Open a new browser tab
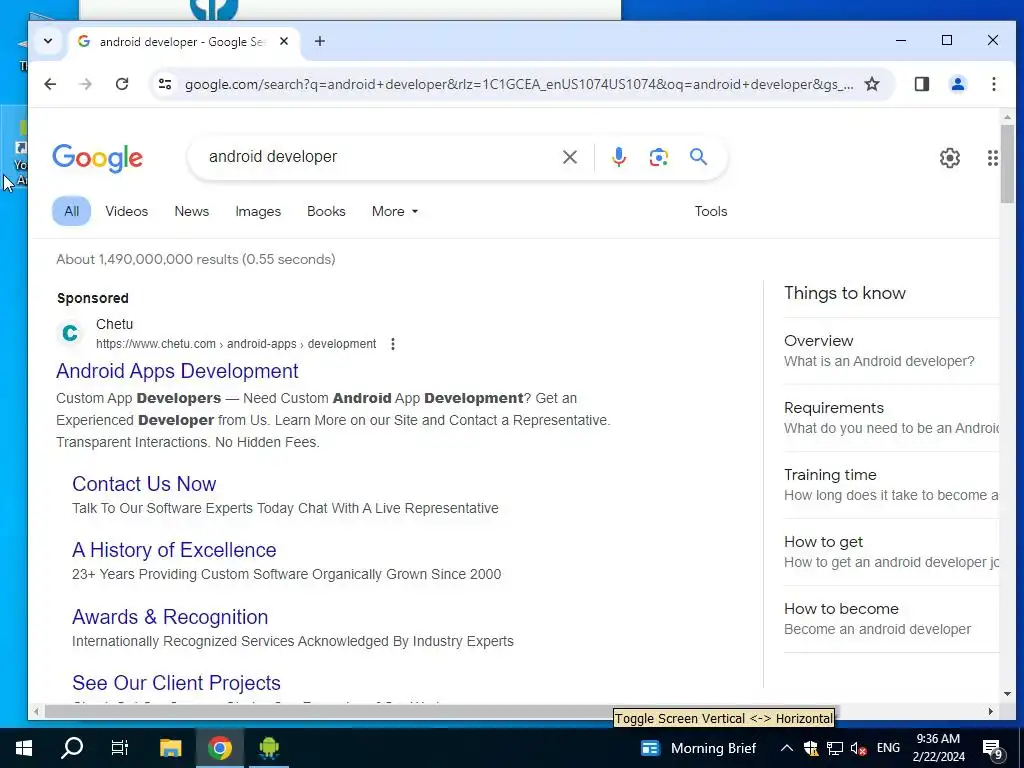 click(x=319, y=41)
